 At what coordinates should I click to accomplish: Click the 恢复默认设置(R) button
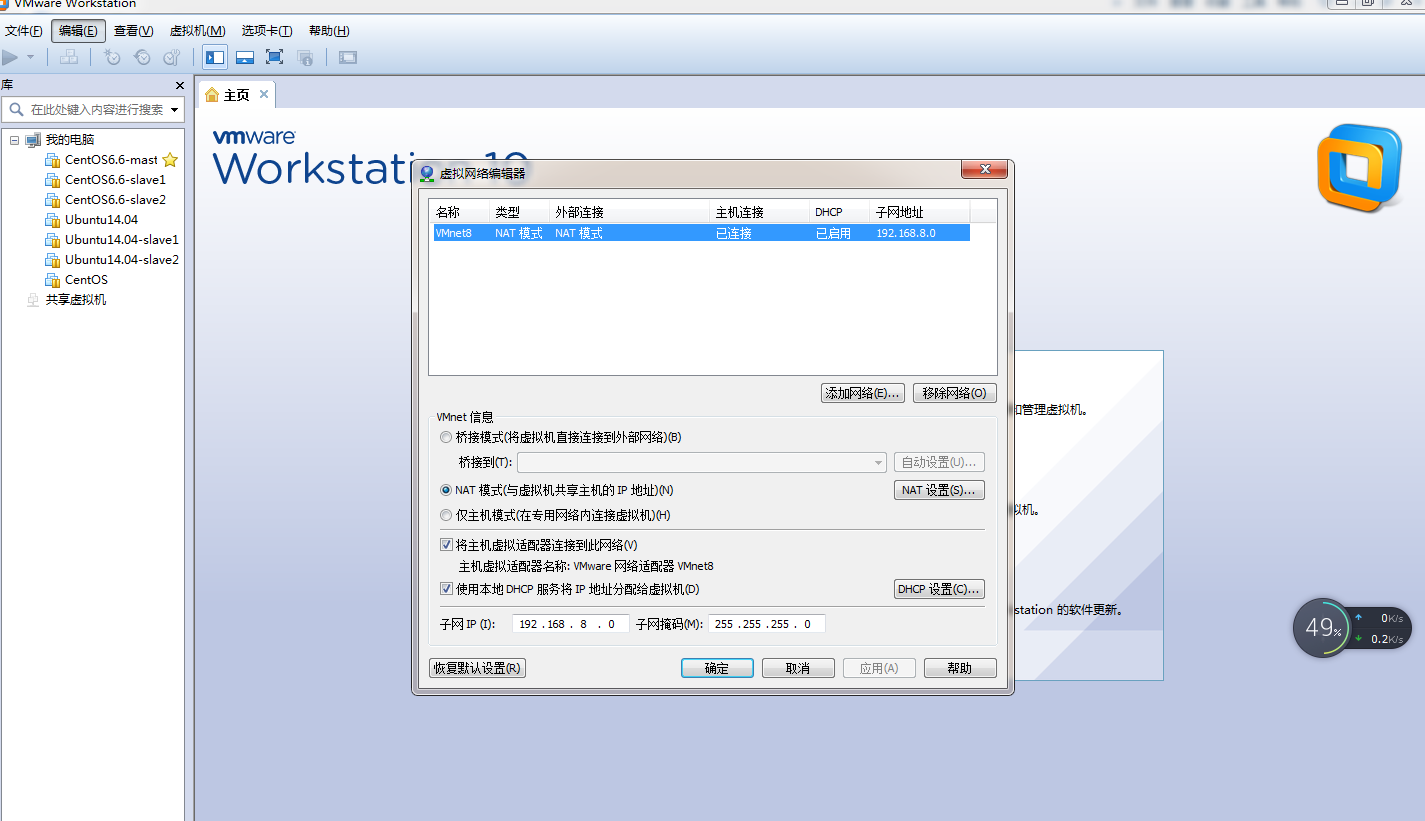click(x=477, y=668)
